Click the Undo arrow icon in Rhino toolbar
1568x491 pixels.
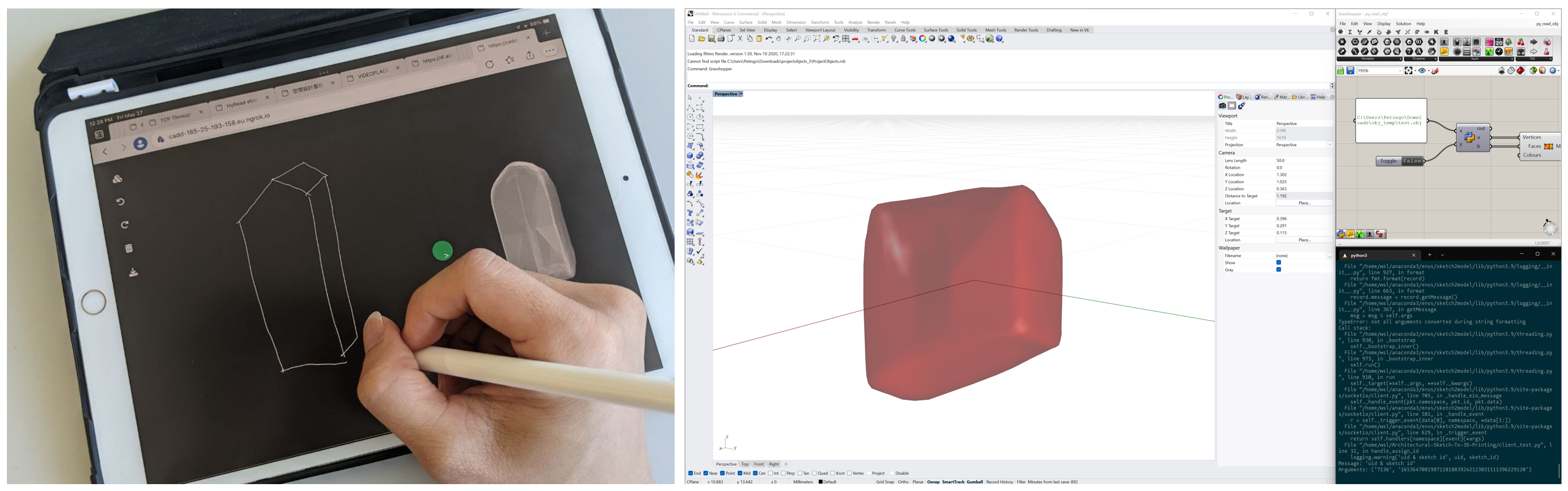(769, 39)
